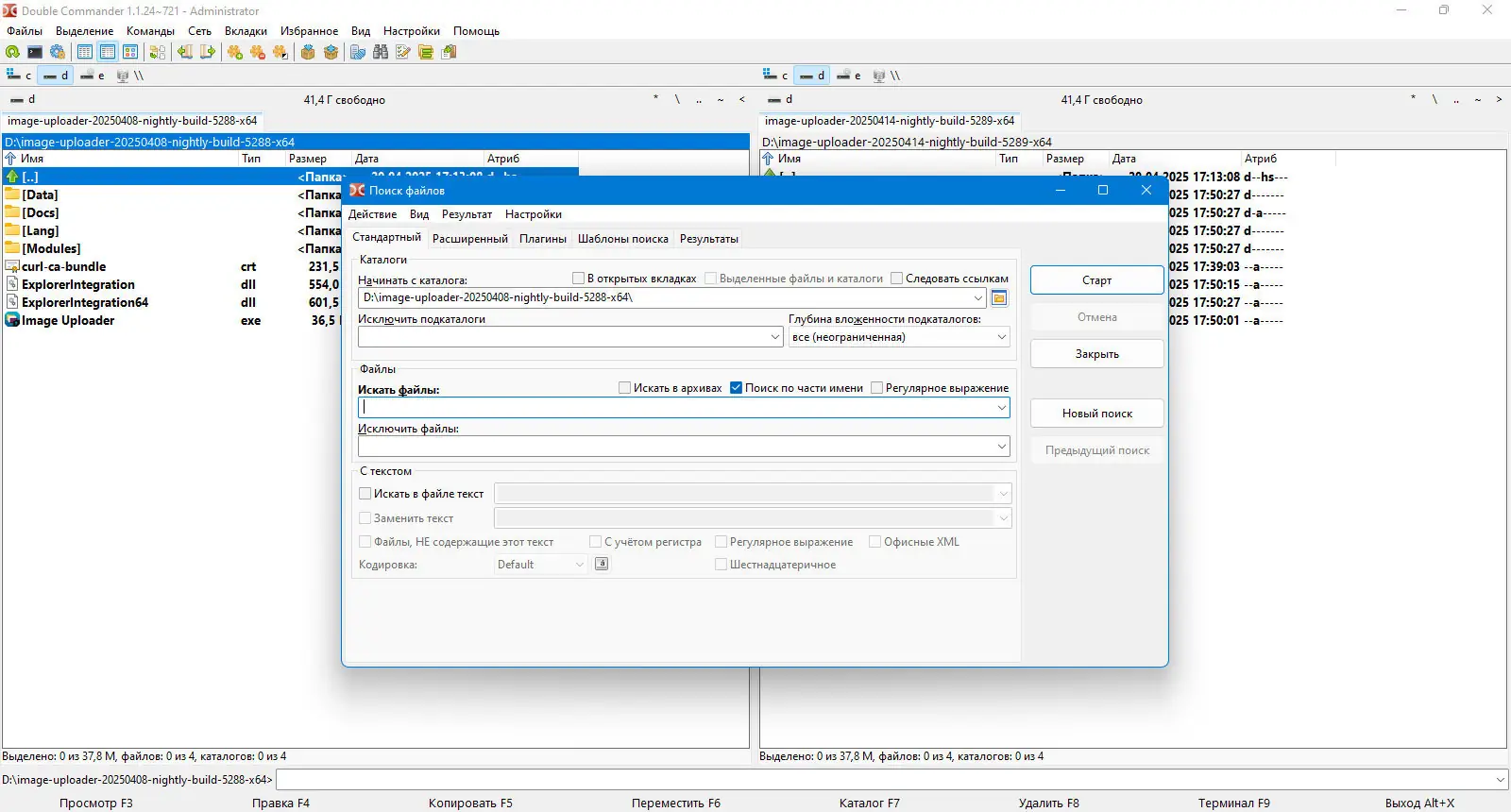Click the binoculars search icon in toolbar
1511x812 pixels.
[381, 52]
